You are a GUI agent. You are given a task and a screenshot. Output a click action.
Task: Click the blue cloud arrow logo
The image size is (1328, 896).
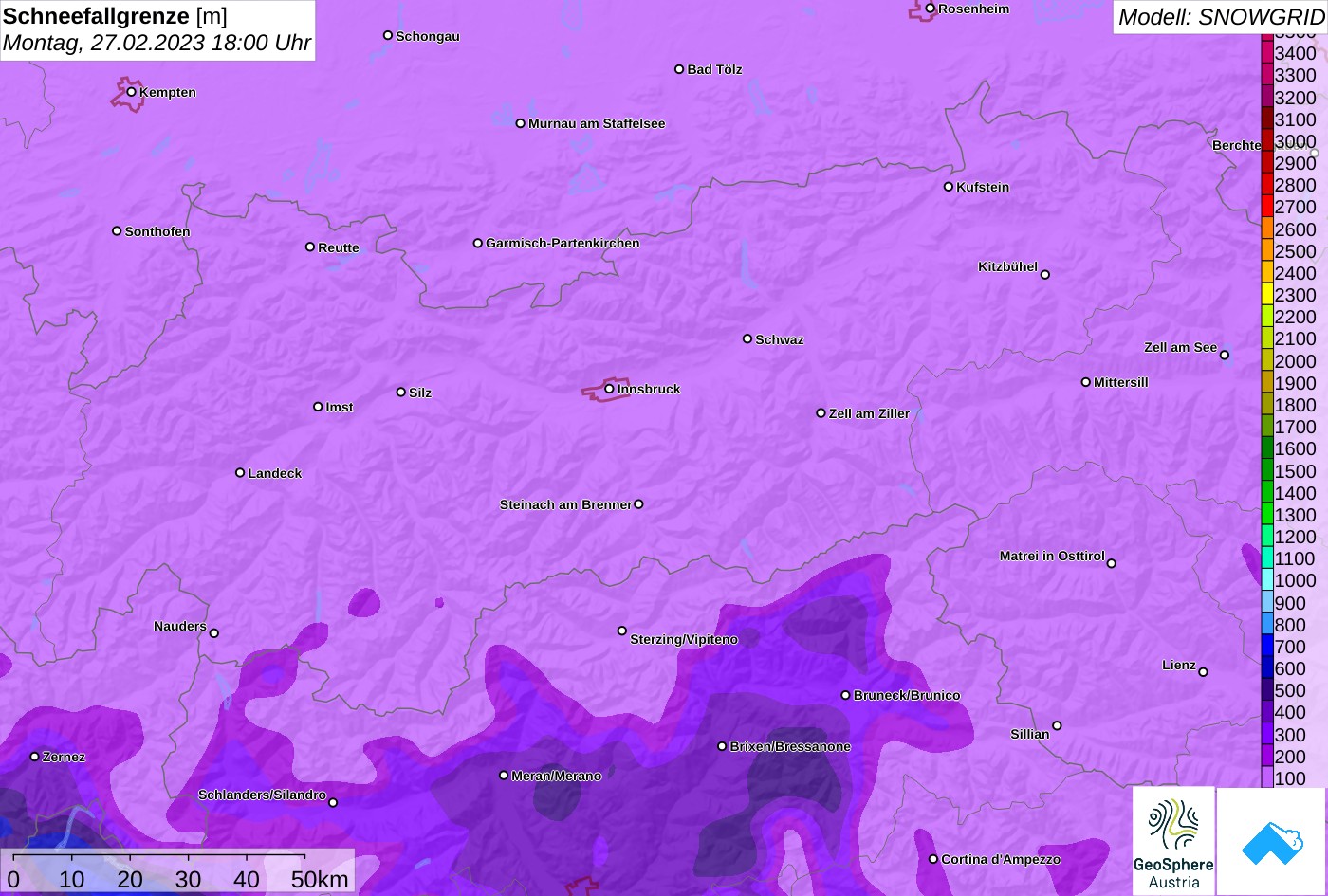click(1272, 841)
